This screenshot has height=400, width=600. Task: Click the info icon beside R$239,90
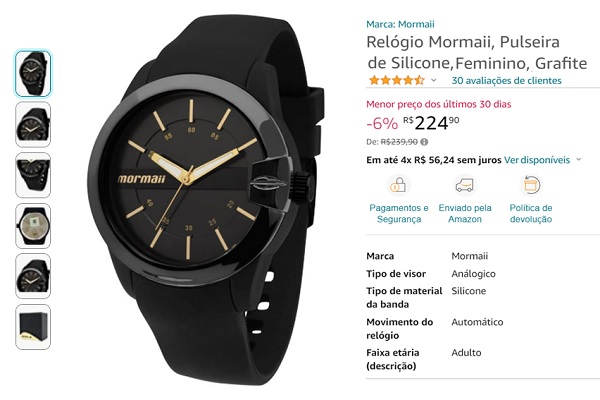coord(424,142)
